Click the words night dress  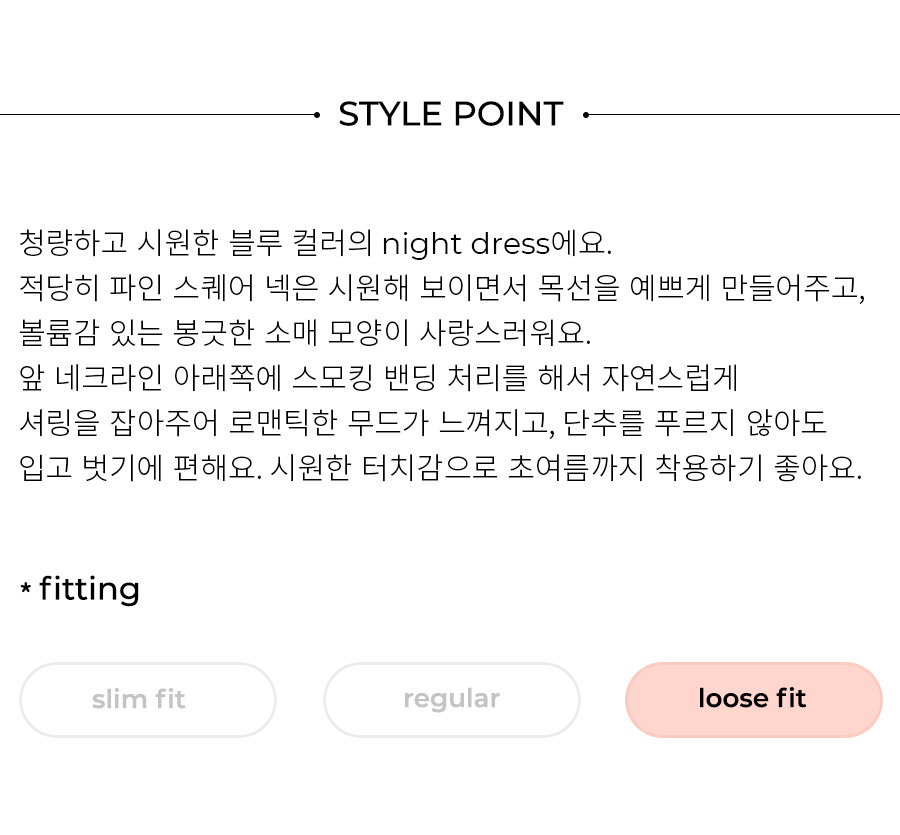point(465,244)
